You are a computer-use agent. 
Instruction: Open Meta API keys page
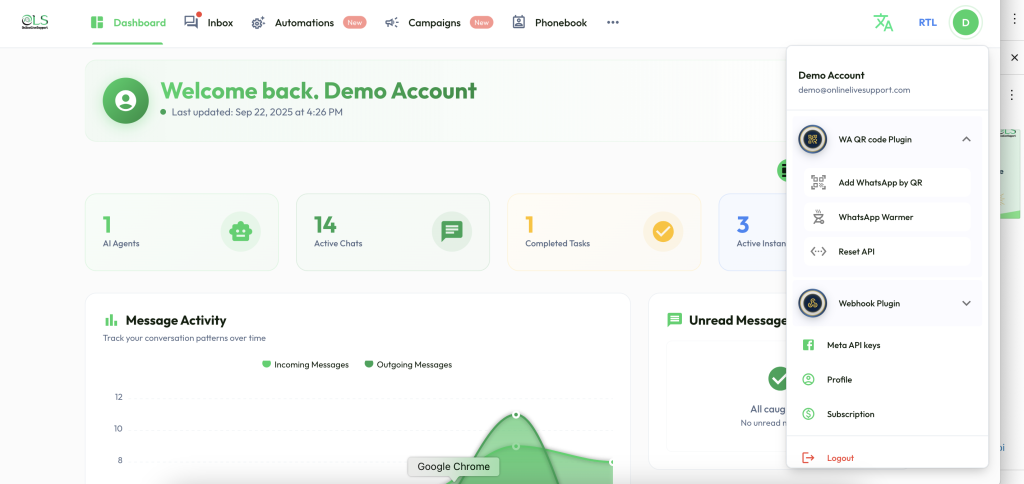click(853, 345)
